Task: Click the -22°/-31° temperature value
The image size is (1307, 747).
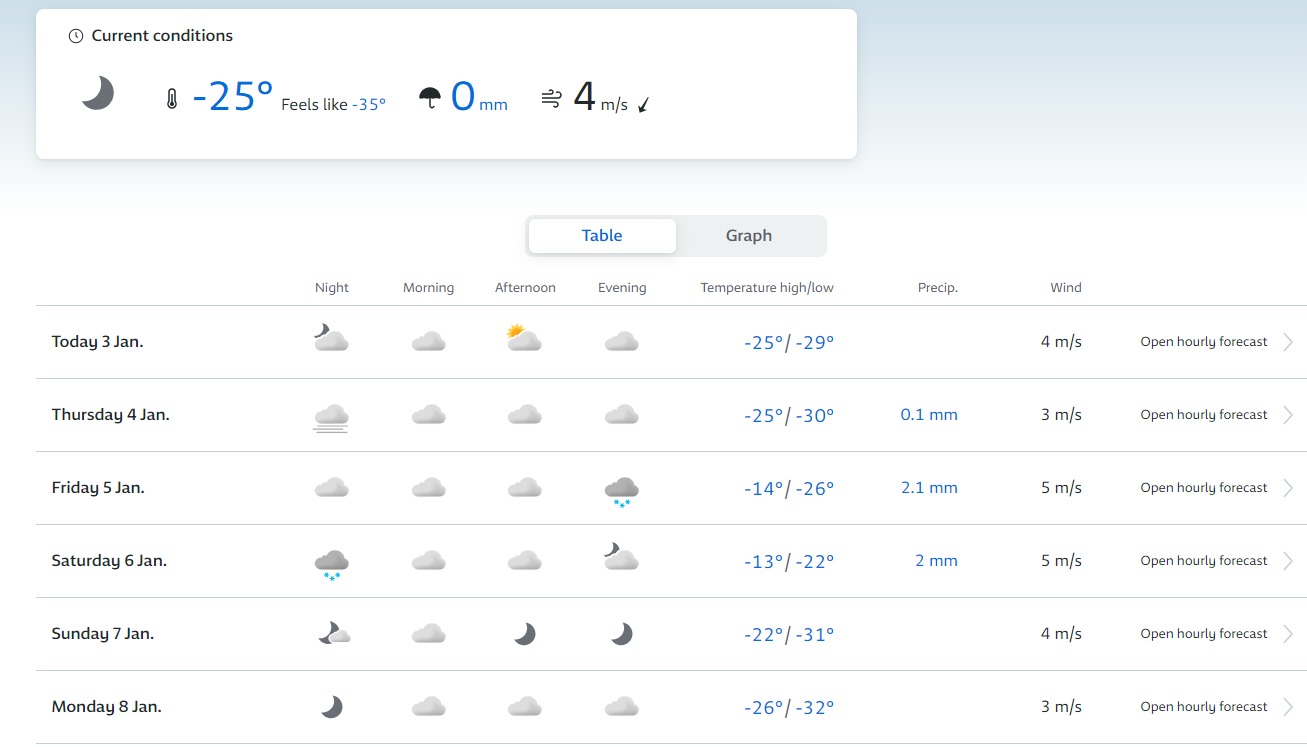Action: 789,635
